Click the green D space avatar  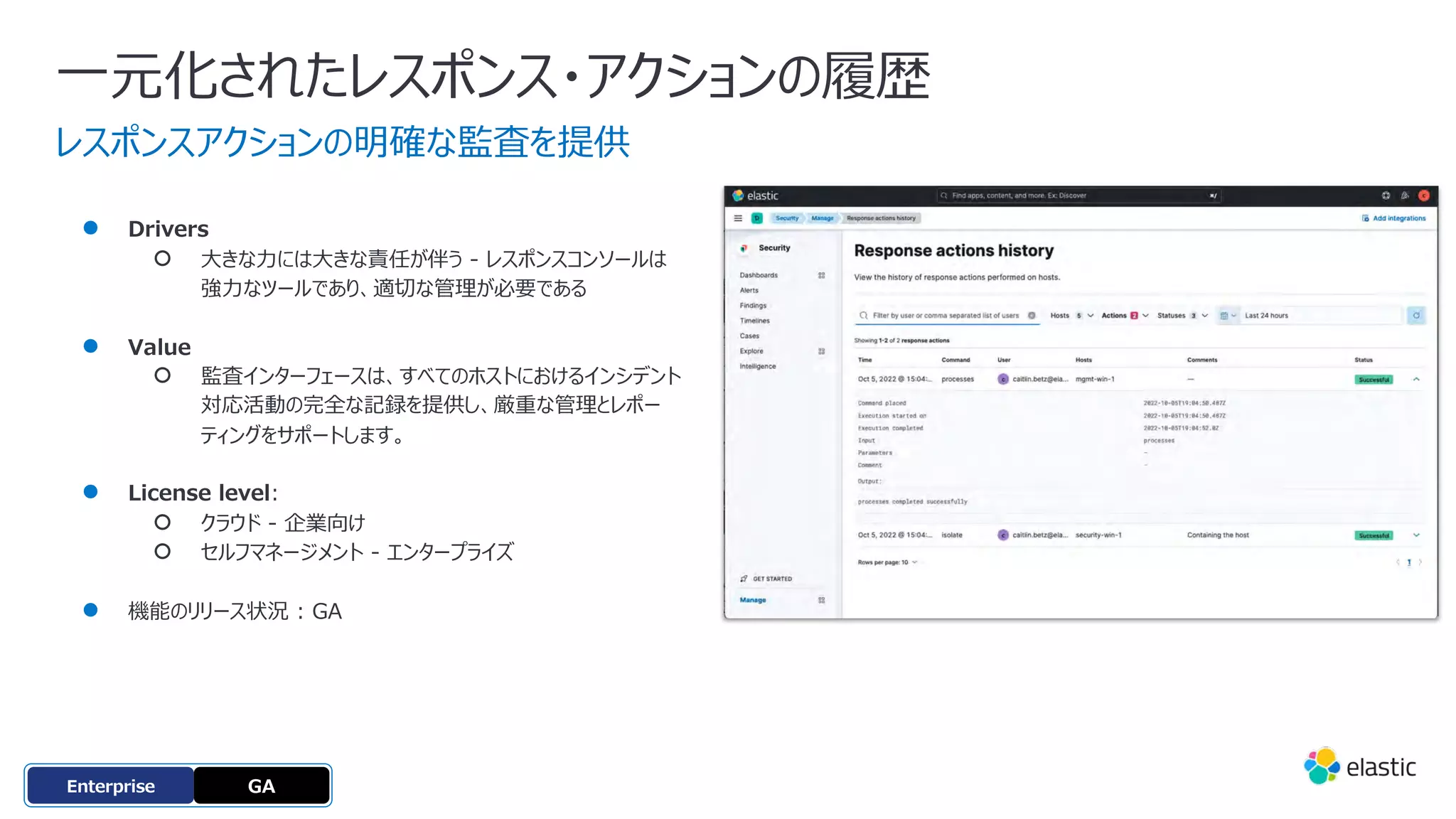(x=757, y=218)
